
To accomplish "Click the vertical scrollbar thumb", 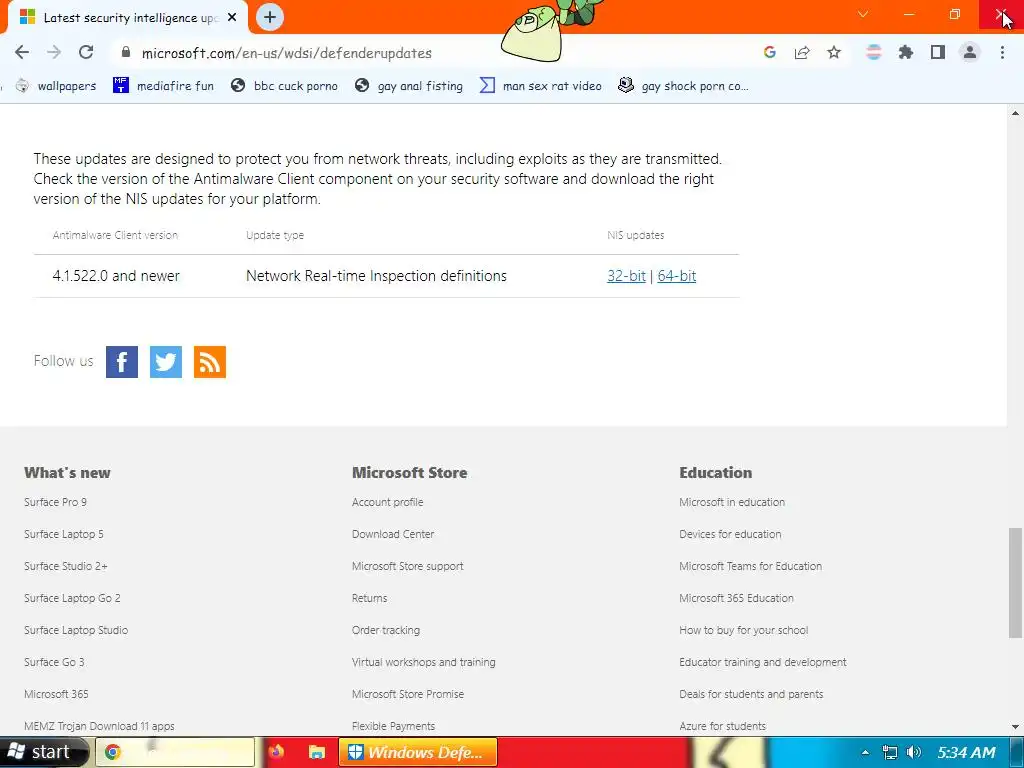I will (x=1016, y=583).
